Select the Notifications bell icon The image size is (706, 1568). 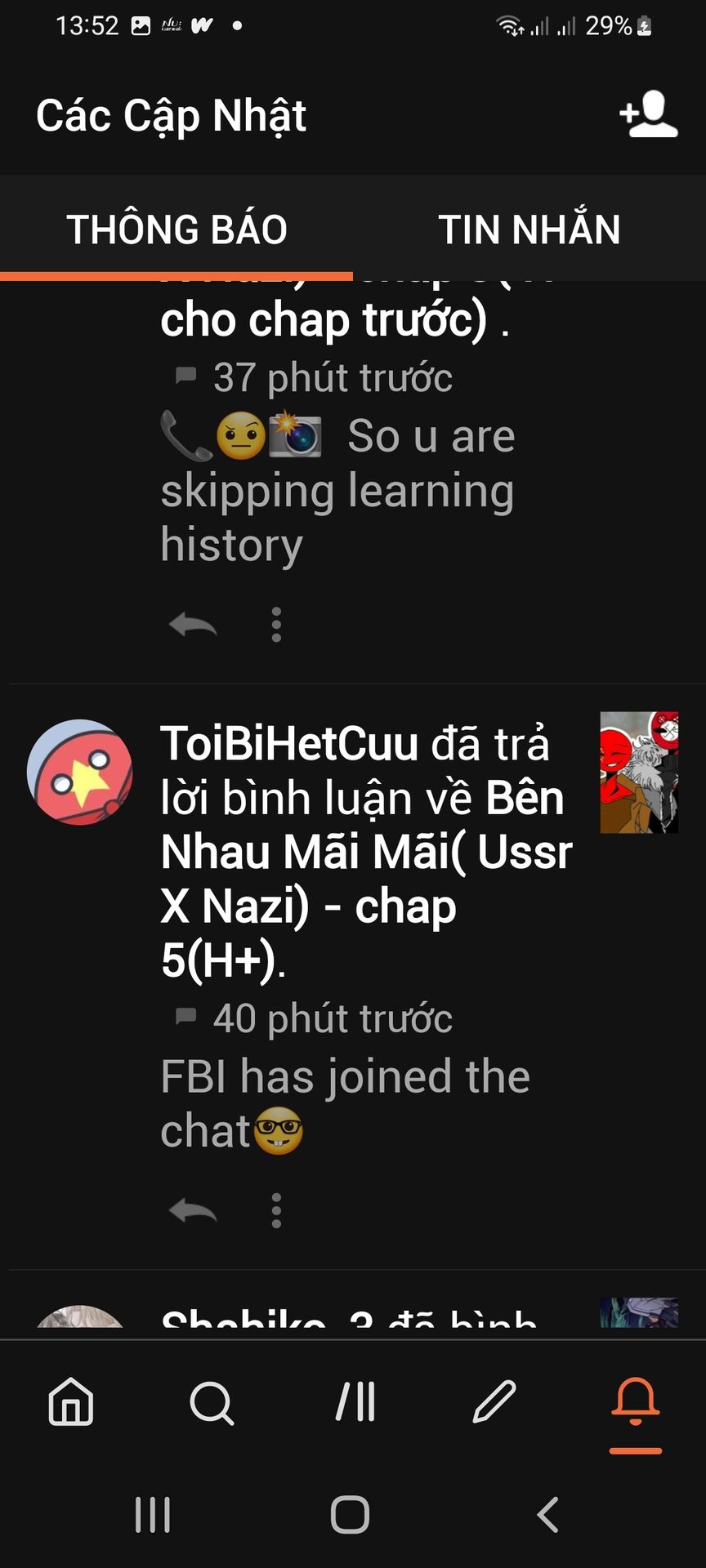(x=636, y=1401)
